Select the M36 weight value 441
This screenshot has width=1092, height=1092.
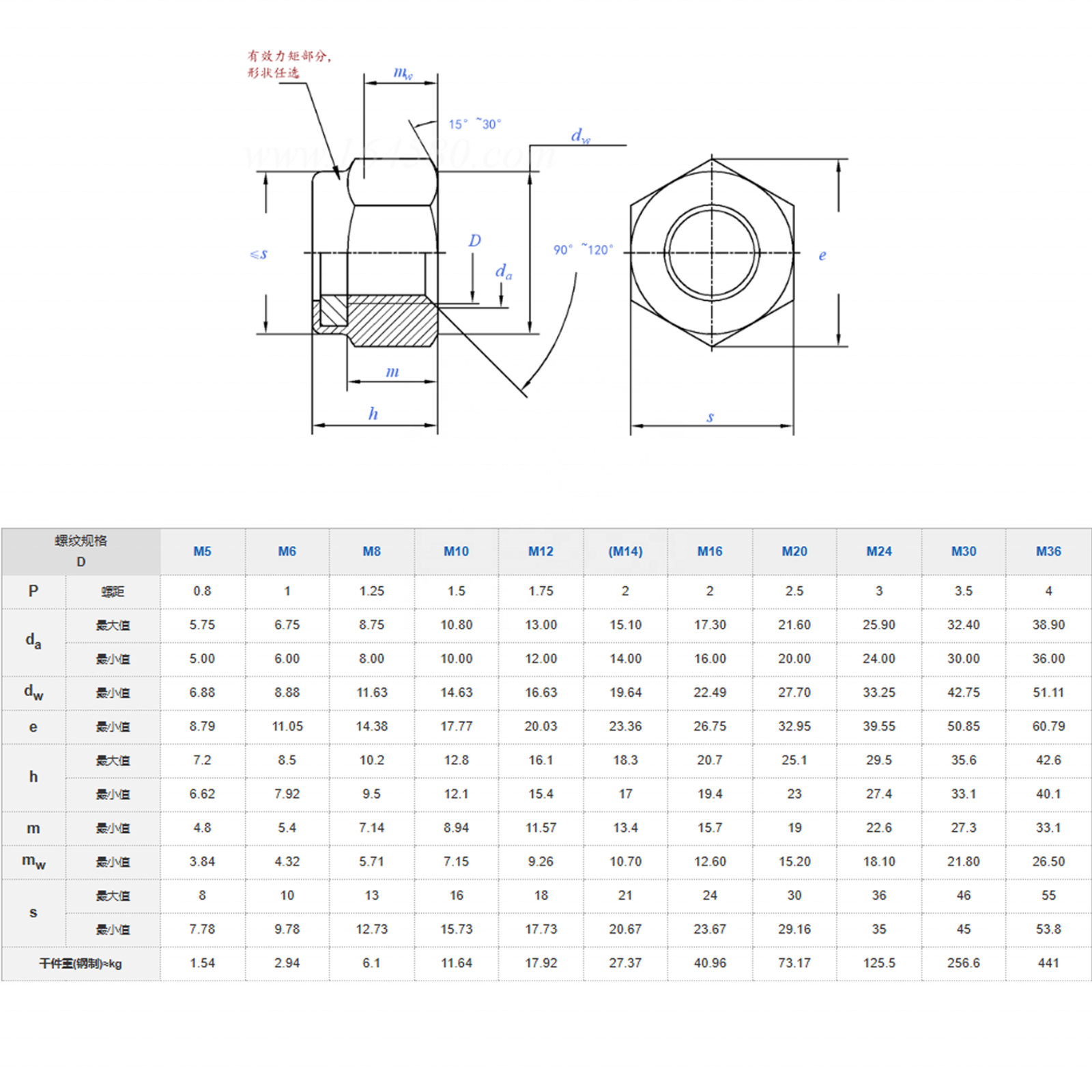1048,963
